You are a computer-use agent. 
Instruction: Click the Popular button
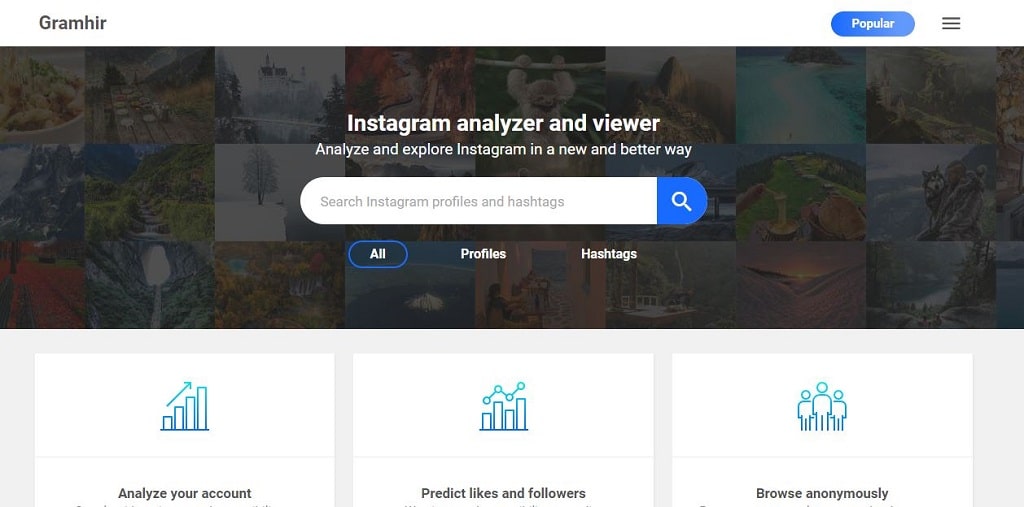[x=872, y=24]
